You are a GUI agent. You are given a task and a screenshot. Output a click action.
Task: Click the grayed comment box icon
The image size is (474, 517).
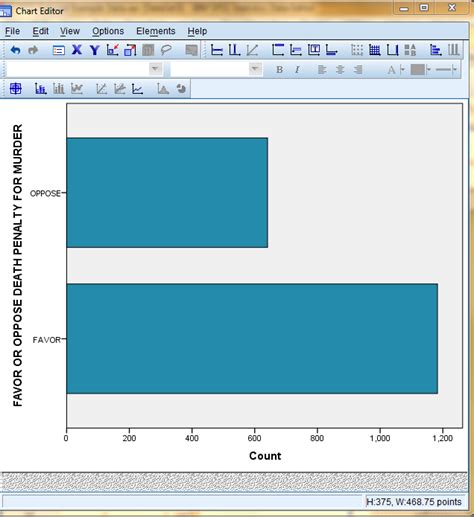pos(191,50)
